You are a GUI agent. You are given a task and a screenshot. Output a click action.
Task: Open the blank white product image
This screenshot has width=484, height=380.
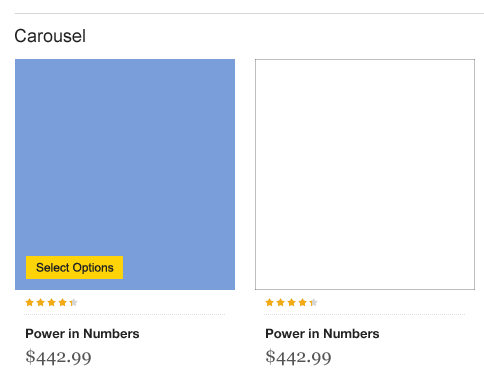tap(365, 174)
